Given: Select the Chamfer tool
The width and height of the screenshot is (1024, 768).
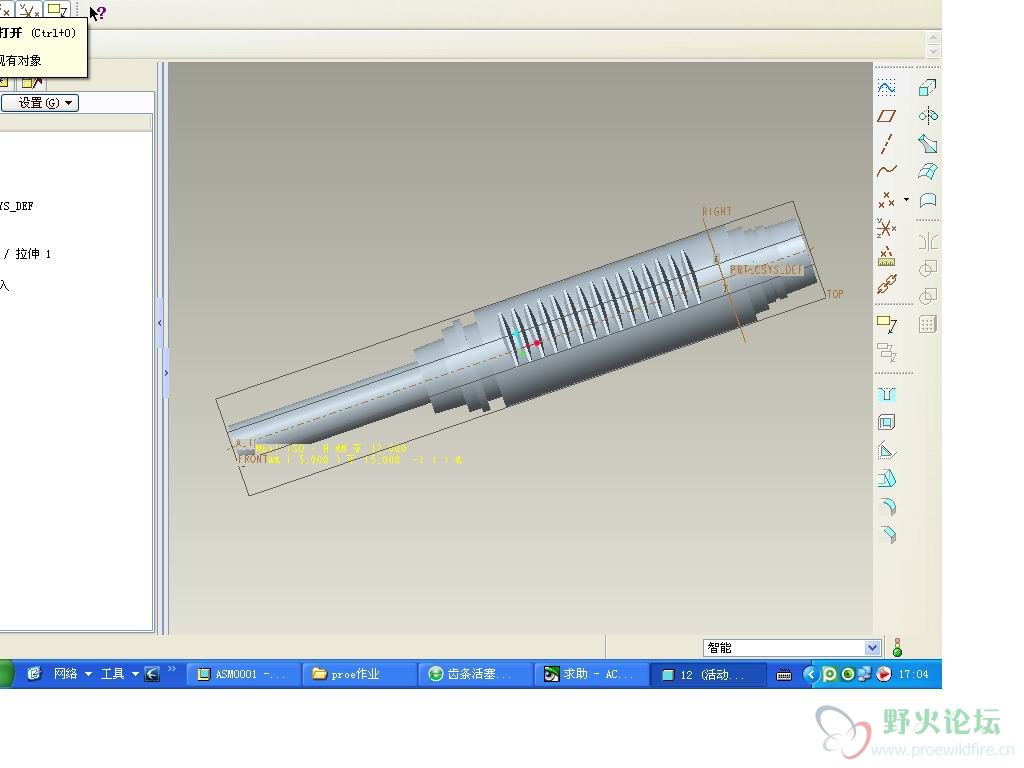Looking at the screenshot, I should (888, 534).
